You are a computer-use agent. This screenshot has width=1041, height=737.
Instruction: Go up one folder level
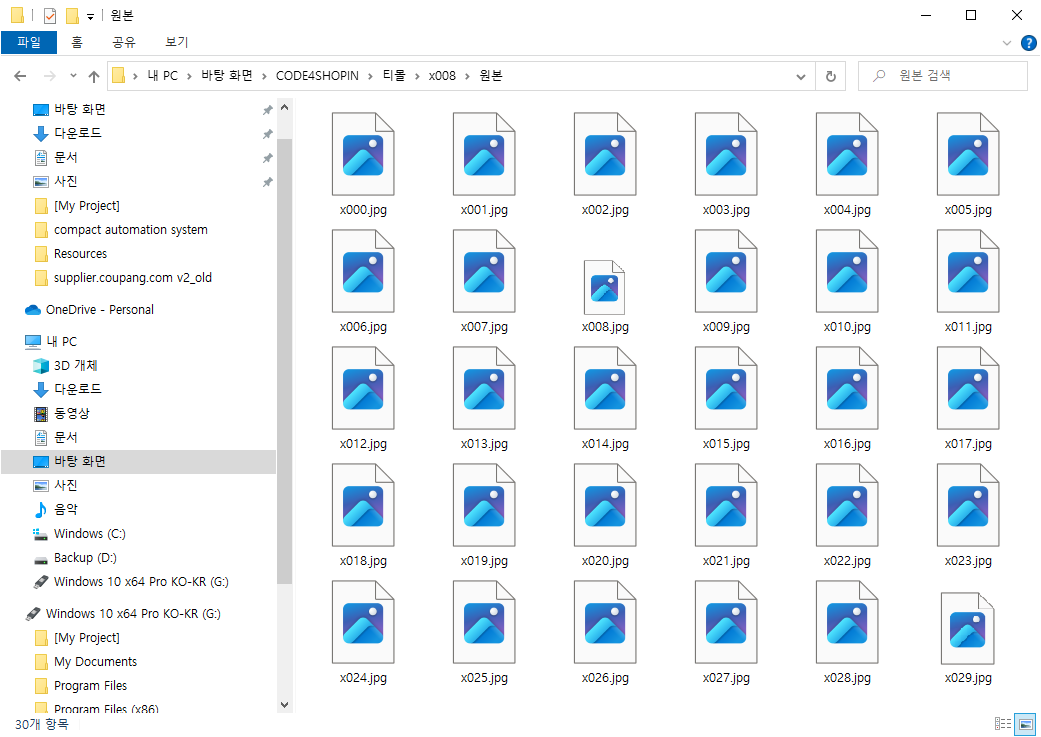[94, 75]
